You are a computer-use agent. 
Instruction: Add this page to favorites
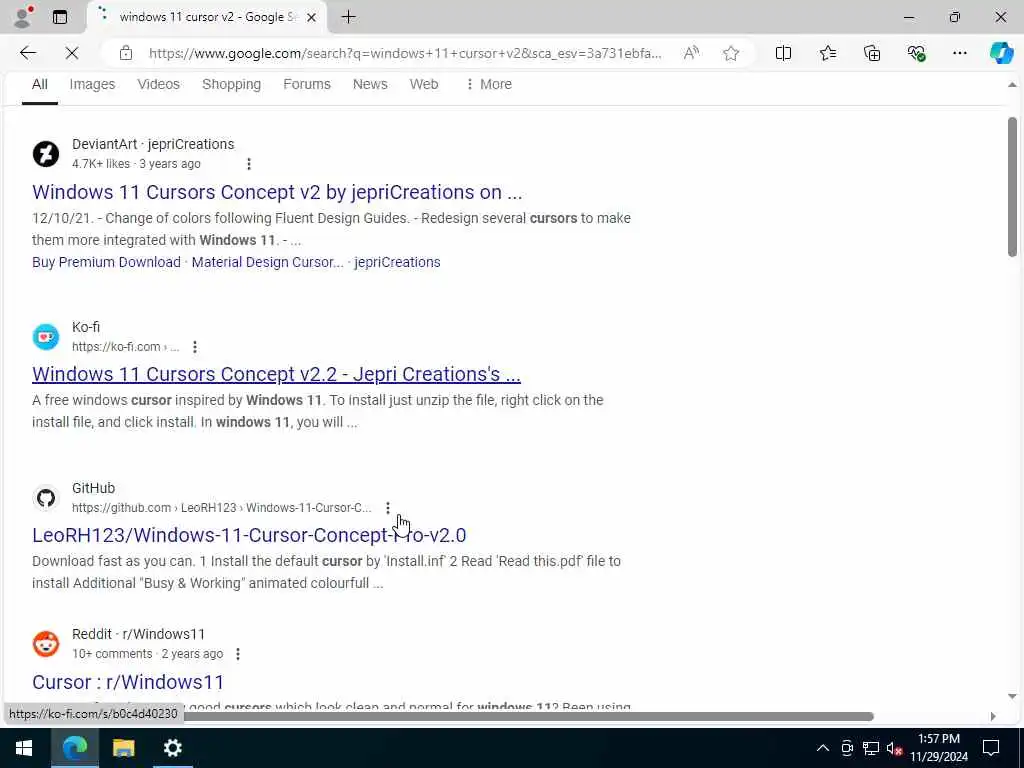click(x=731, y=54)
